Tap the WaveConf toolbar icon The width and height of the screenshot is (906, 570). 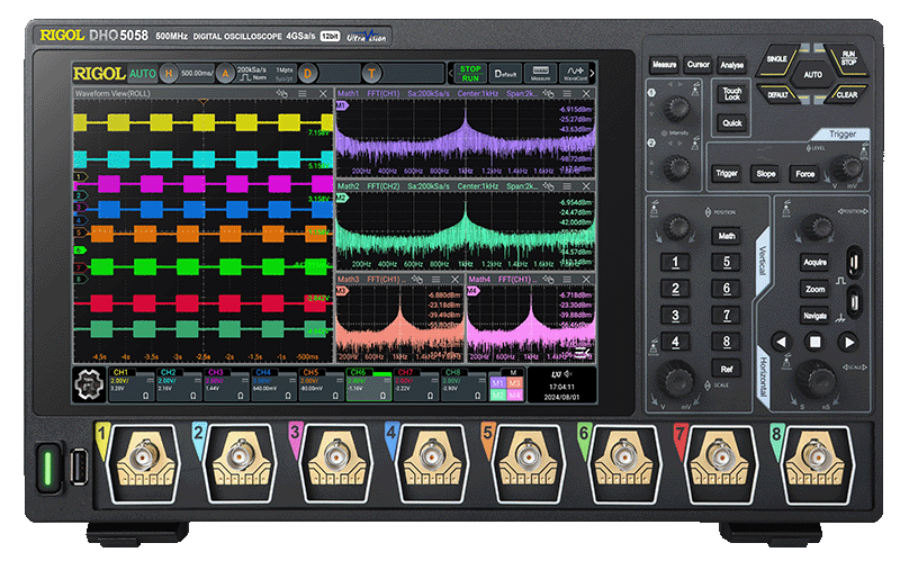(x=574, y=73)
